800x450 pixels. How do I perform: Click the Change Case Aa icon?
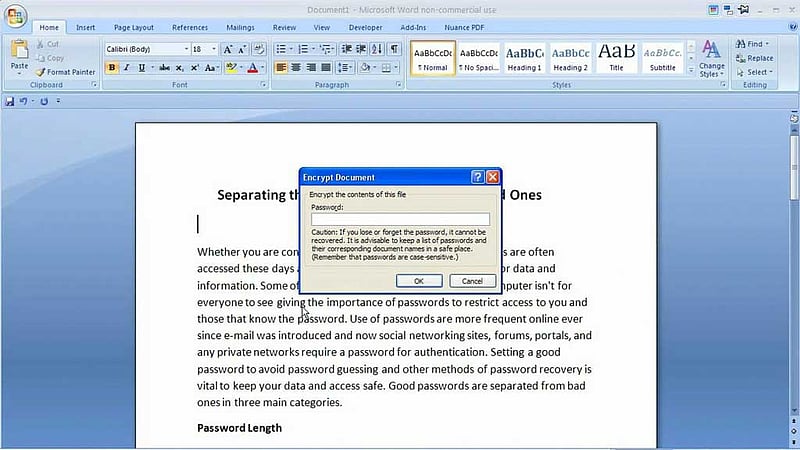point(210,67)
